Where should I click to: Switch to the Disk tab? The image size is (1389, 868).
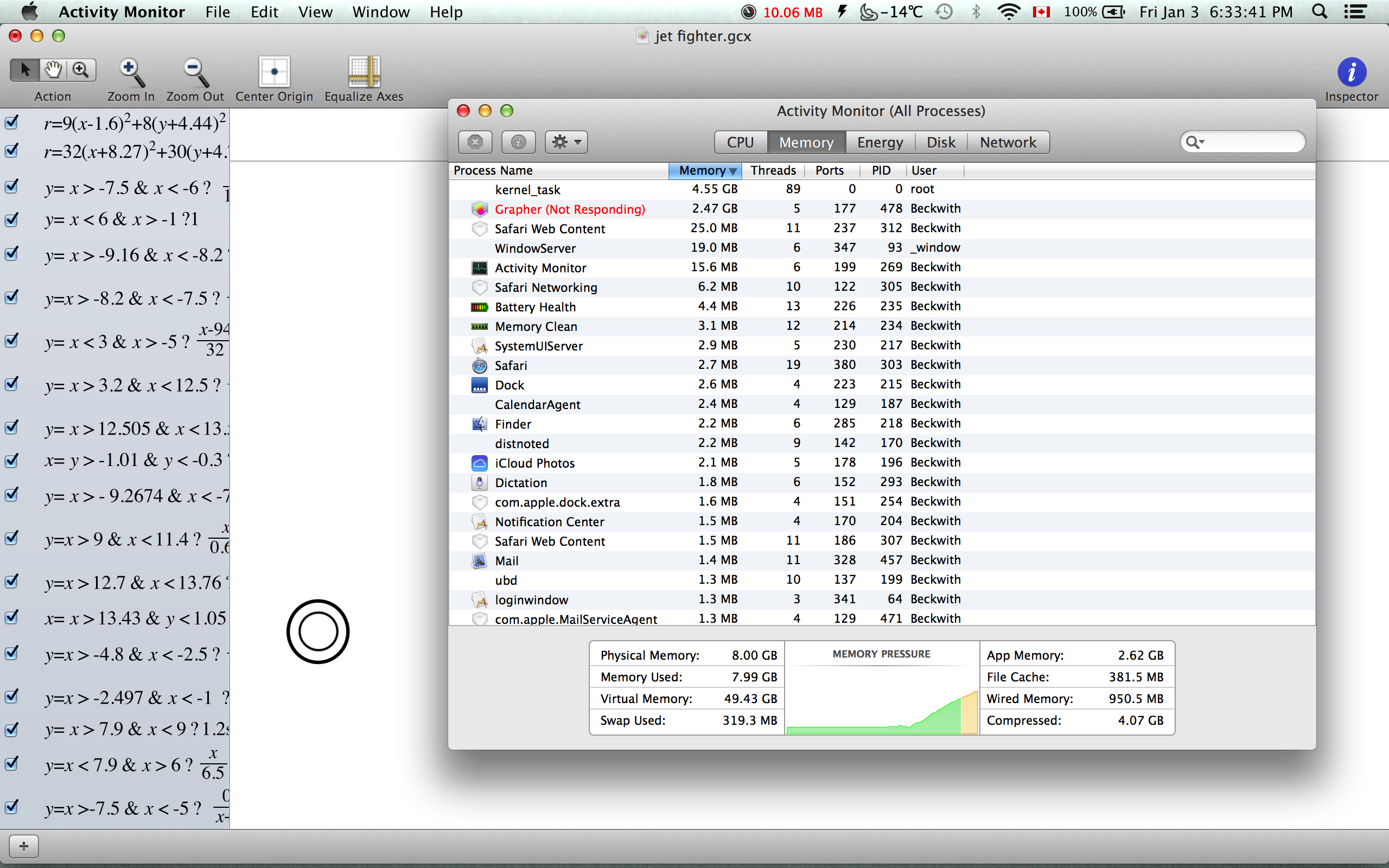(941, 142)
